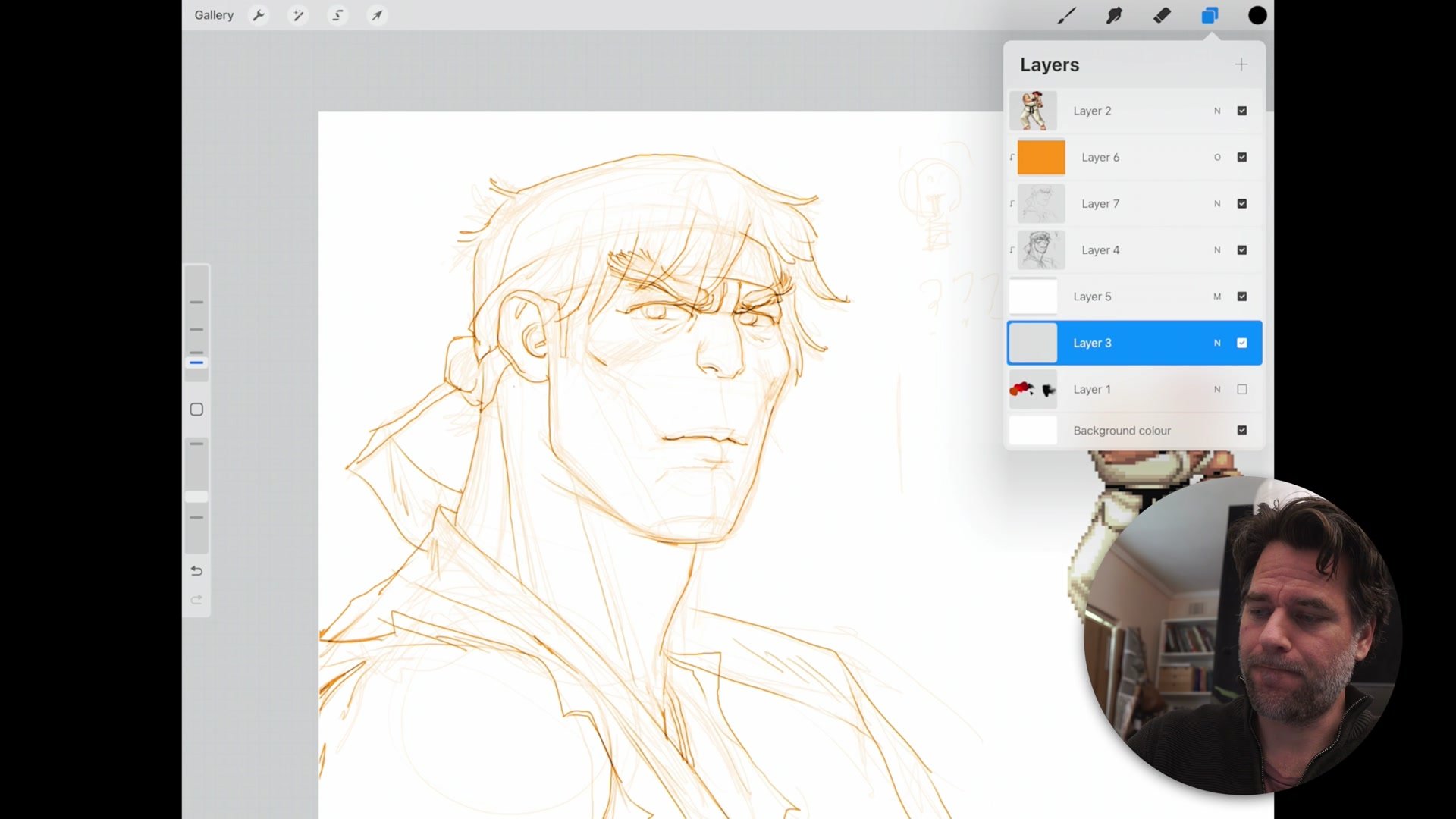This screenshot has width=1456, height=819.
Task: Open the Adjustments magic wand menu
Action: click(x=298, y=15)
